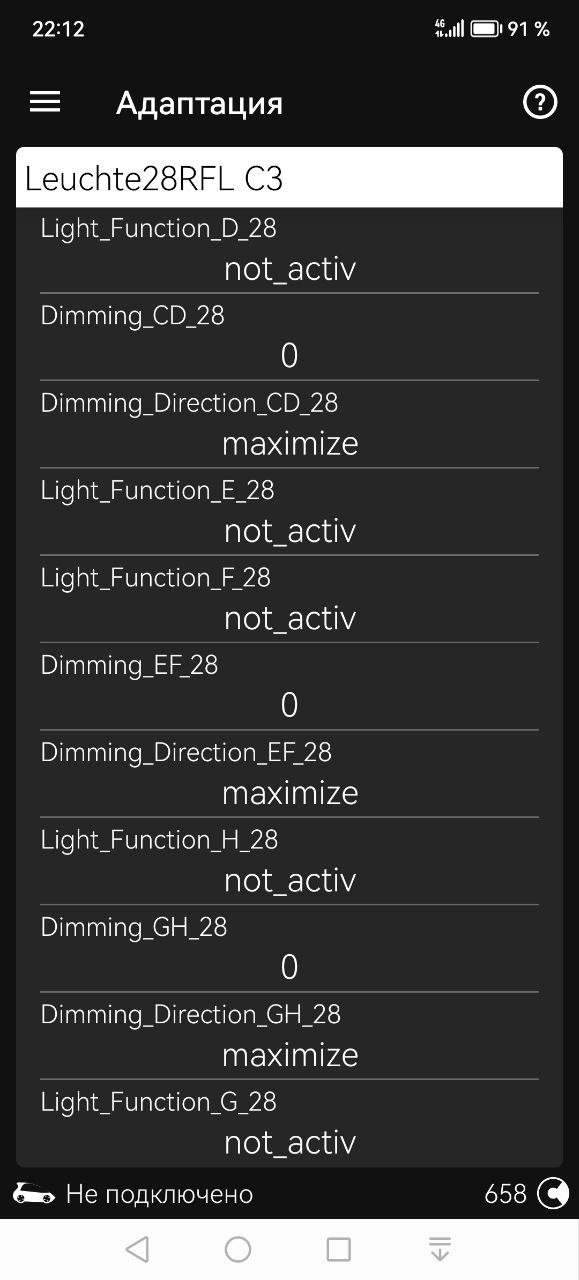Open Light_Function_F_28 setting
This screenshot has width=579, height=1280.
tap(289, 600)
